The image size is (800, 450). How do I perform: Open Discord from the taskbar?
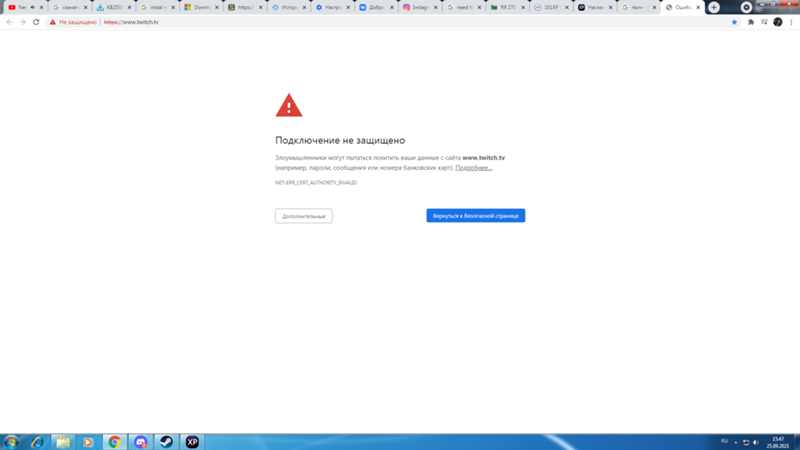pyautogui.click(x=140, y=442)
